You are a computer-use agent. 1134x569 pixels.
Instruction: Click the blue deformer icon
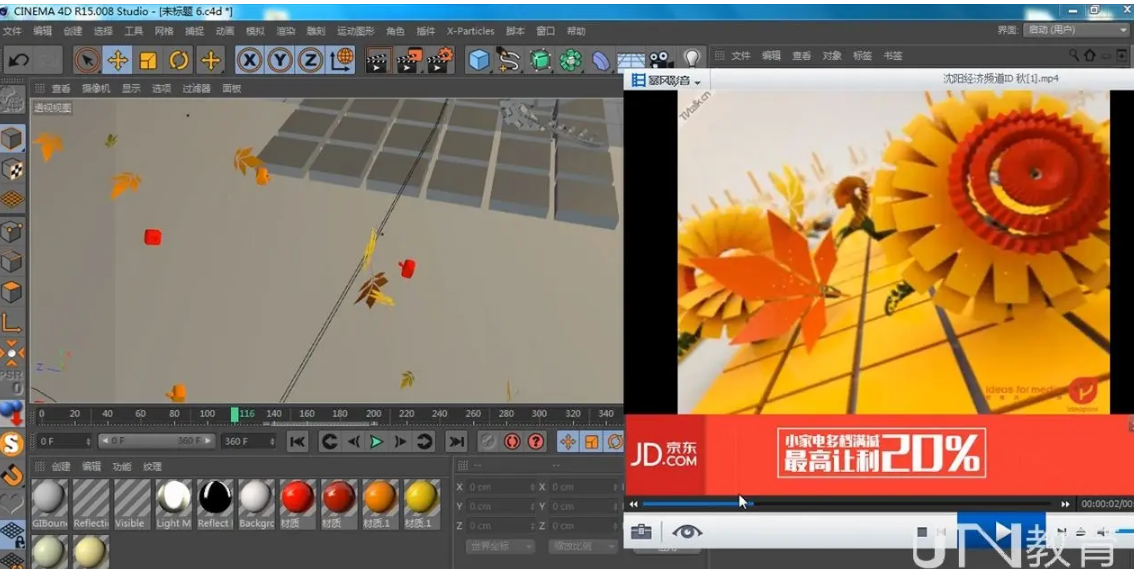click(601, 60)
